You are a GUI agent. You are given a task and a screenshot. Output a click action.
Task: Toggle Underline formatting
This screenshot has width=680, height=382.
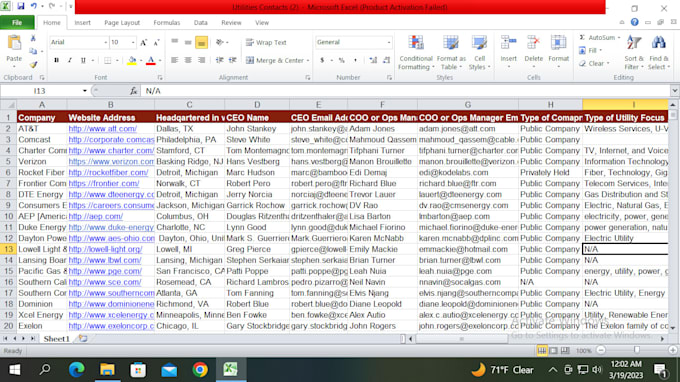[x=83, y=60]
